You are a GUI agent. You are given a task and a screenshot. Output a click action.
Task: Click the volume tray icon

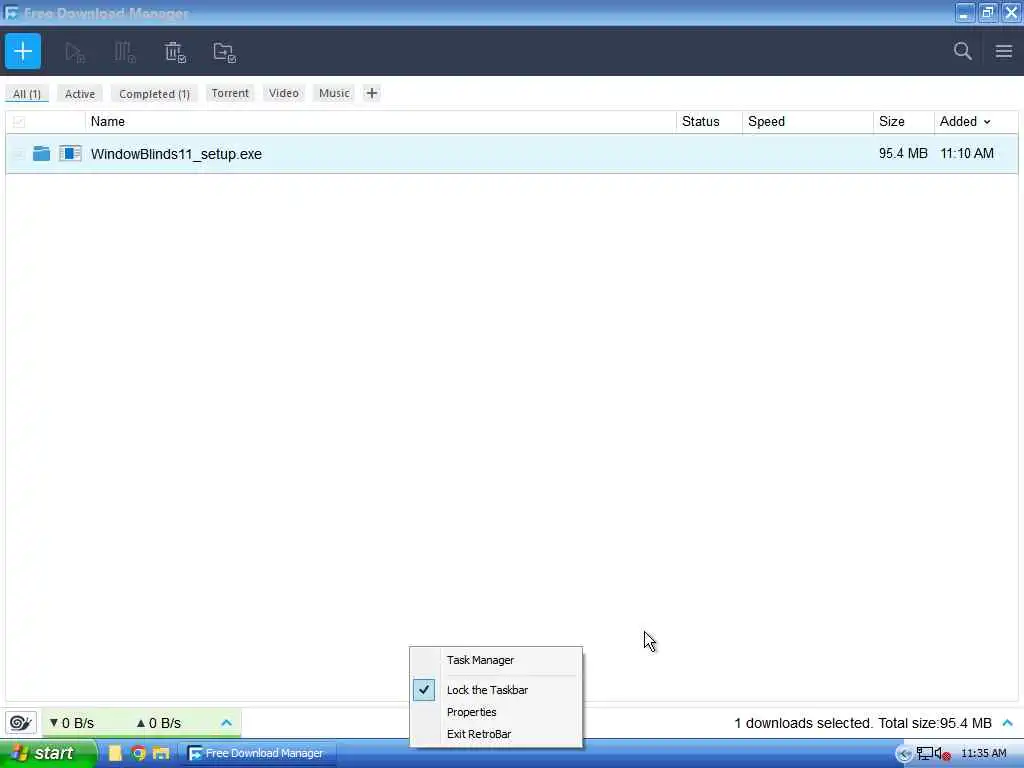point(942,754)
